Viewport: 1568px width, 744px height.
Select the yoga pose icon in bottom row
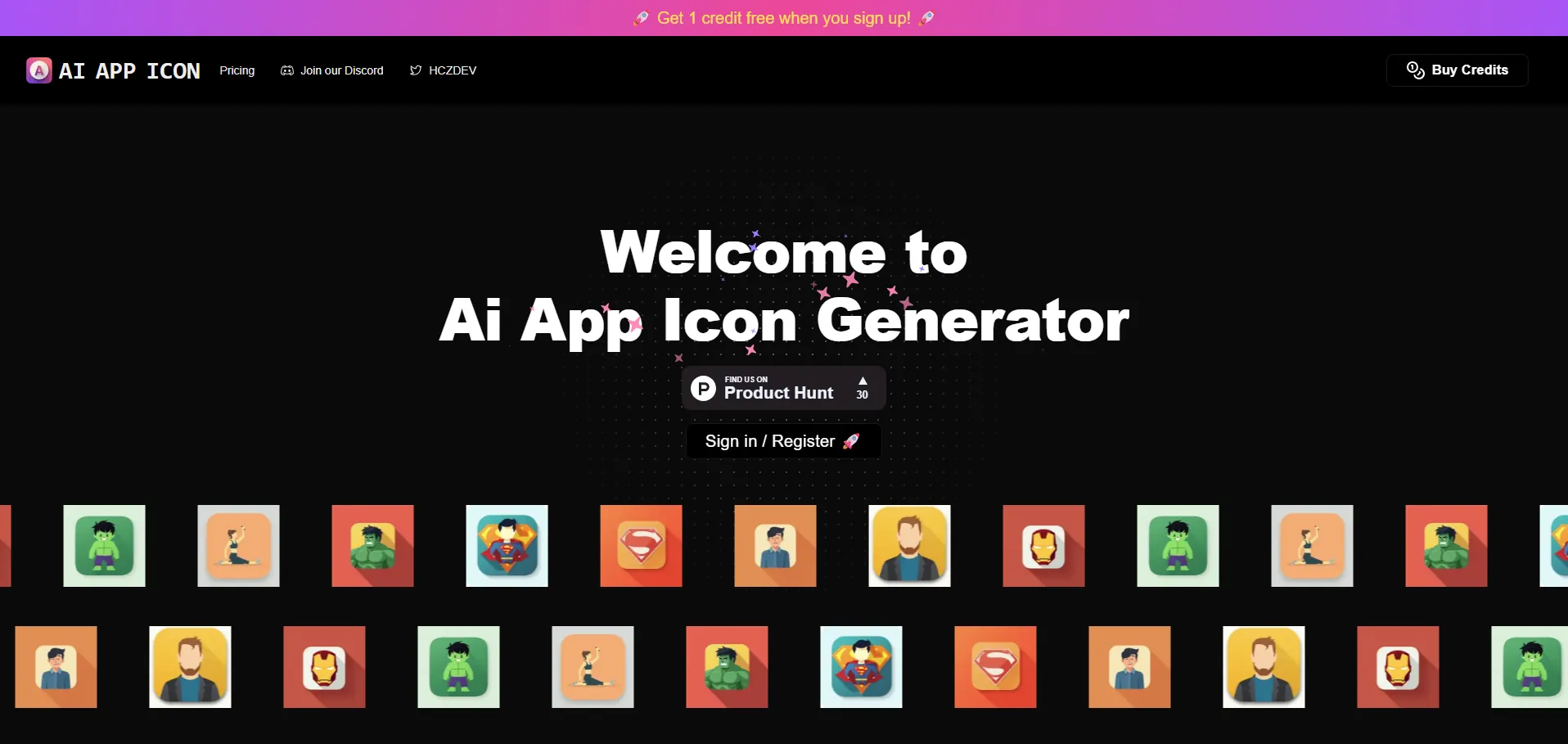tap(593, 667)
